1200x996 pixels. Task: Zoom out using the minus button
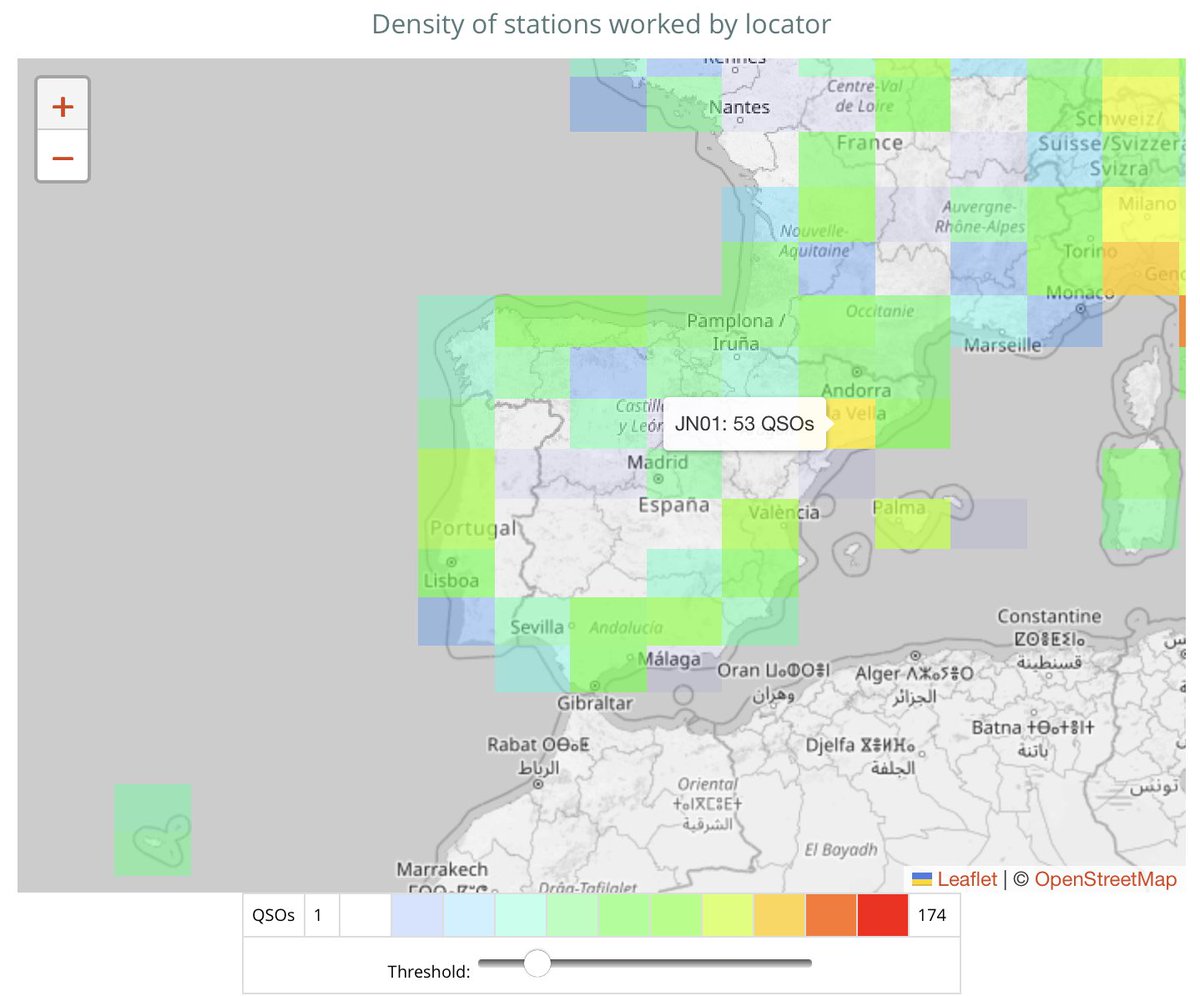click(62, 158)
